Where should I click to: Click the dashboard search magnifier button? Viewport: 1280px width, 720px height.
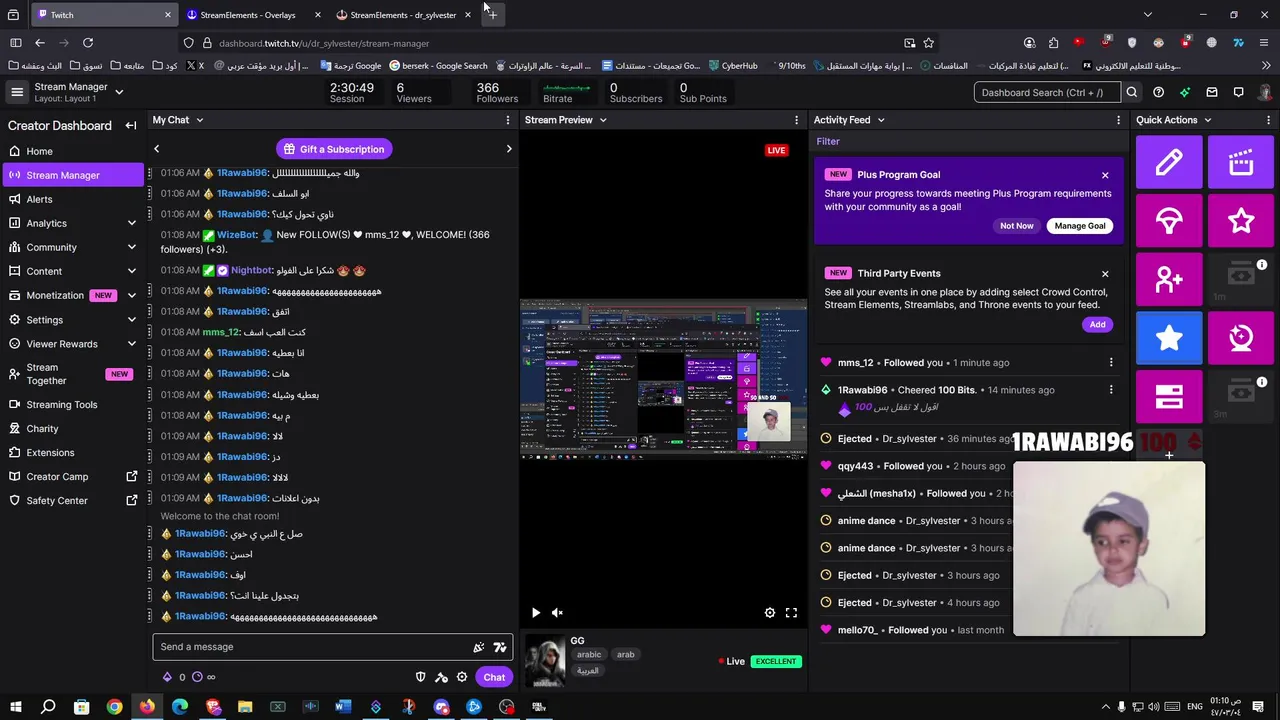click(1131, 92)
